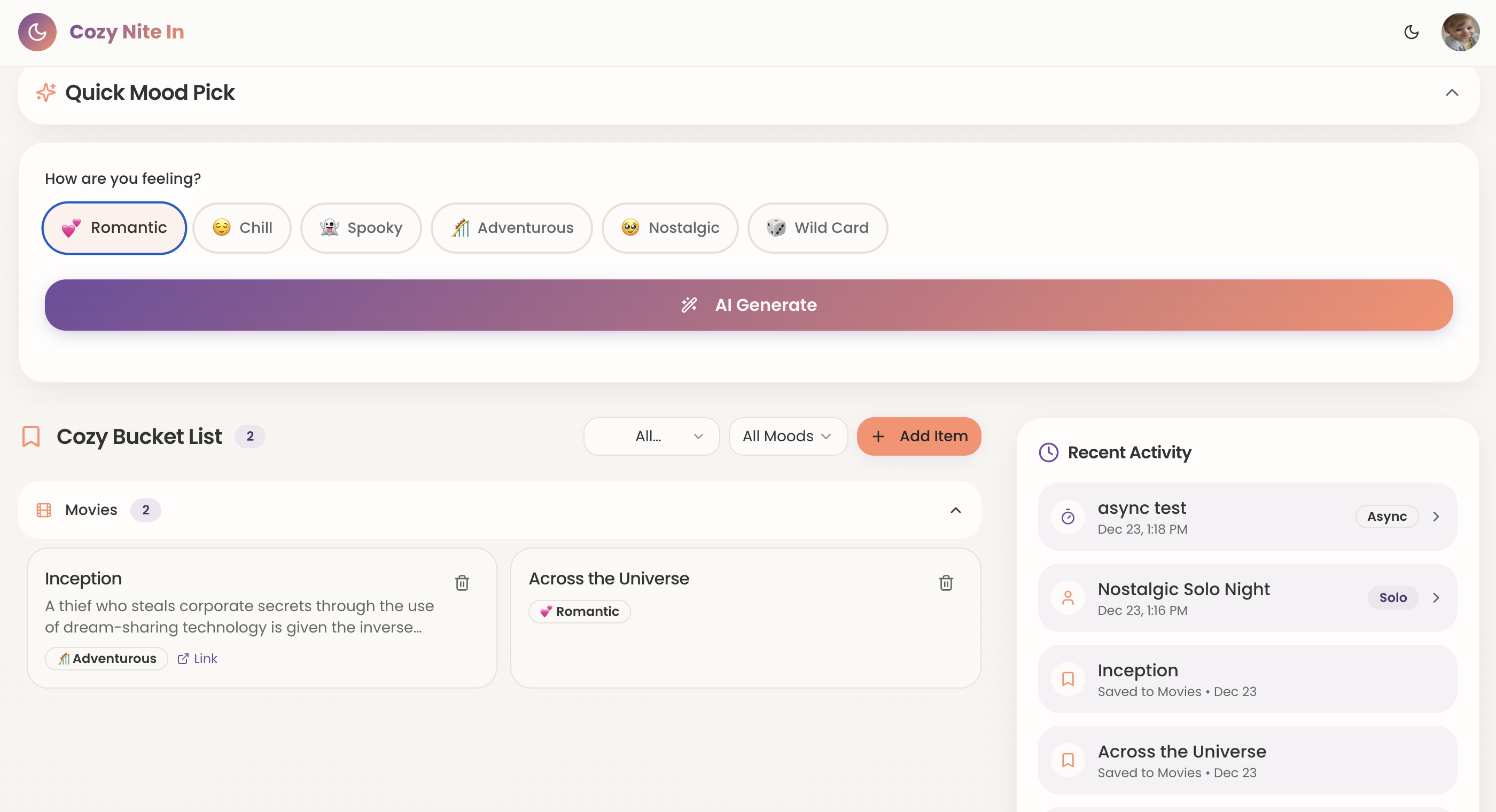The width and height of the screenshot is (1496, 812).
Task: Click the AI Generate button
Action: [x=747, y=304]
